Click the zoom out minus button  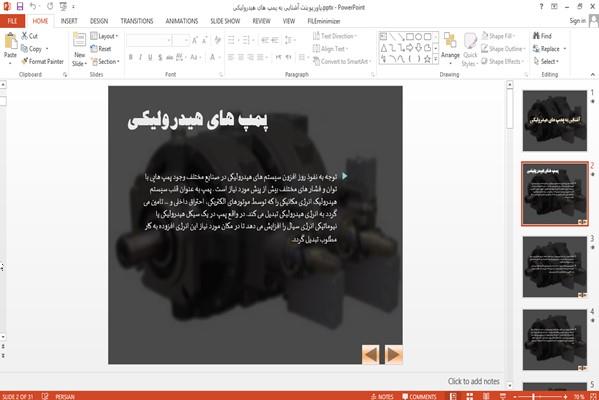coord(515,397)
